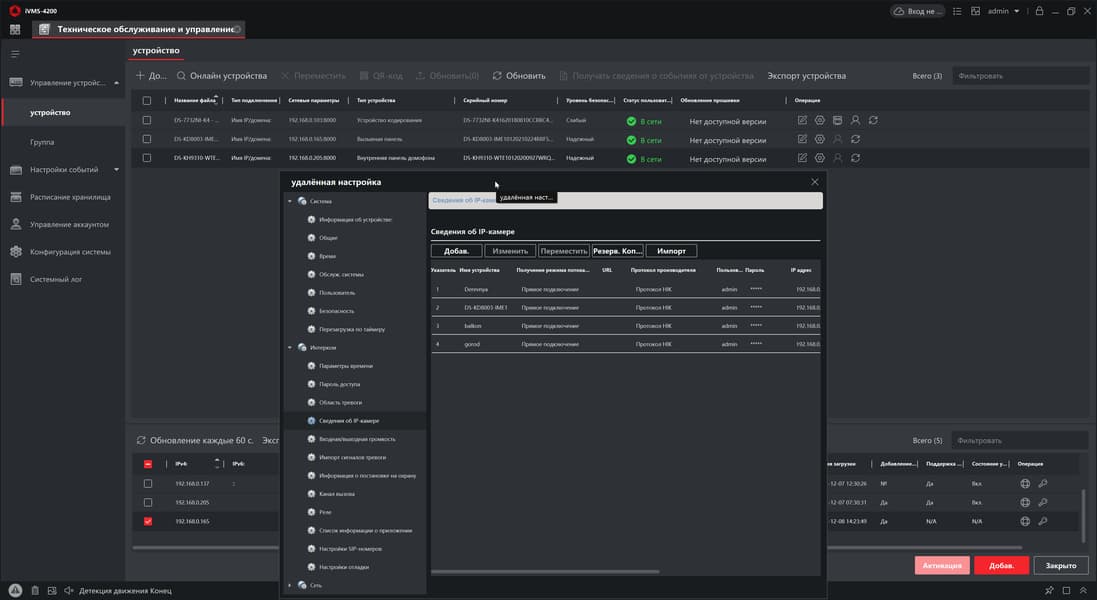This screenshot has height=600, width=1097.
Task: Mute sound via the speaker icon in status bar
Action: [68, 590]
